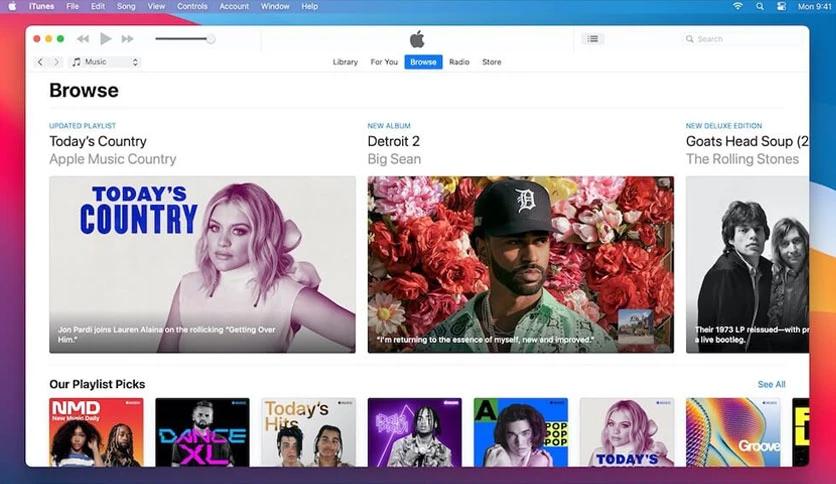This screenshot has height=484, width=836.
Task: Open the Radio tab
Action: click(x=459, y=62)
